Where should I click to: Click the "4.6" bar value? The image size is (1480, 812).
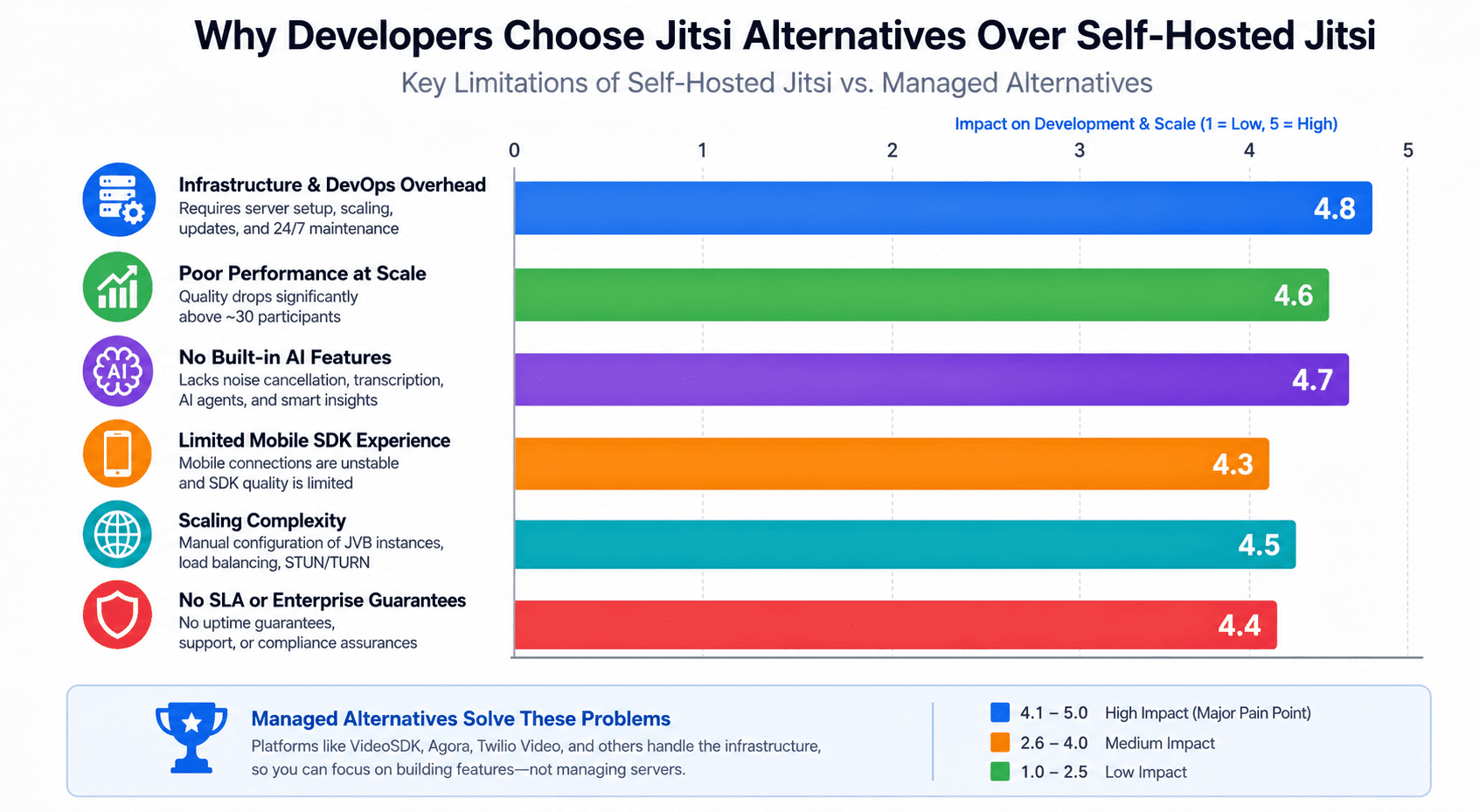1294,295
